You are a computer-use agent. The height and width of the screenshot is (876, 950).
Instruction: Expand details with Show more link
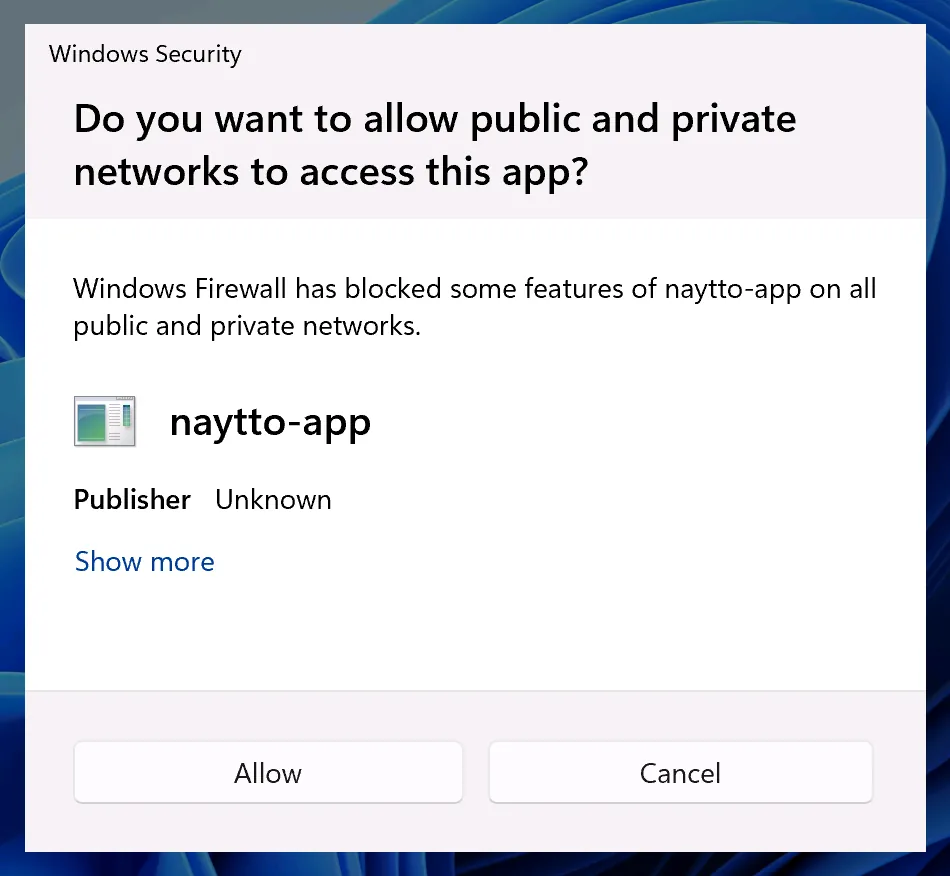point(144,562)
